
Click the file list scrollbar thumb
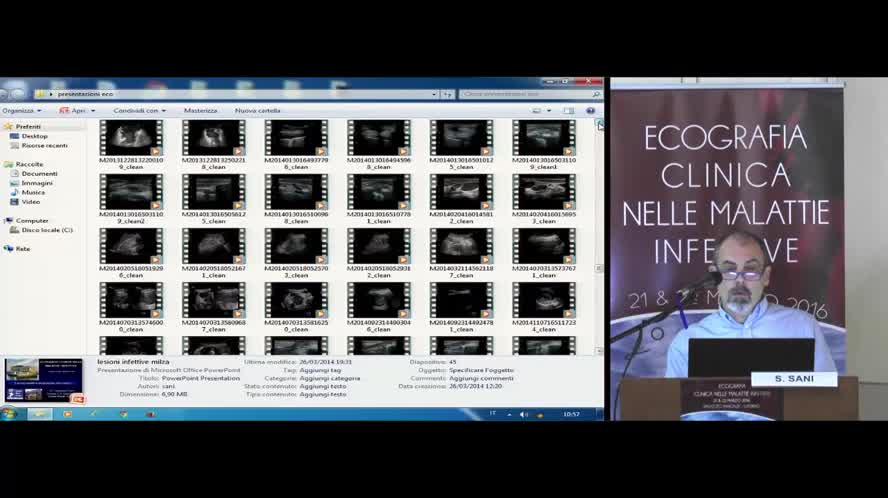pyautogui.click(x=599, y=268)
